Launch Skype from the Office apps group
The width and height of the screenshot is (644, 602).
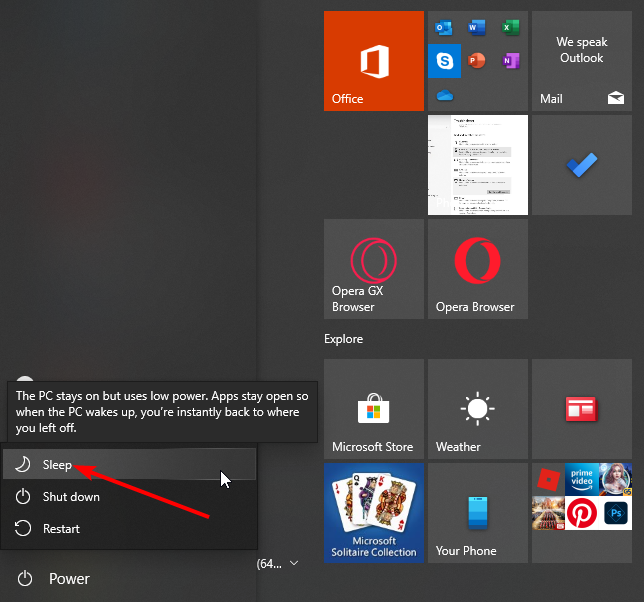(x=444, y=61)
